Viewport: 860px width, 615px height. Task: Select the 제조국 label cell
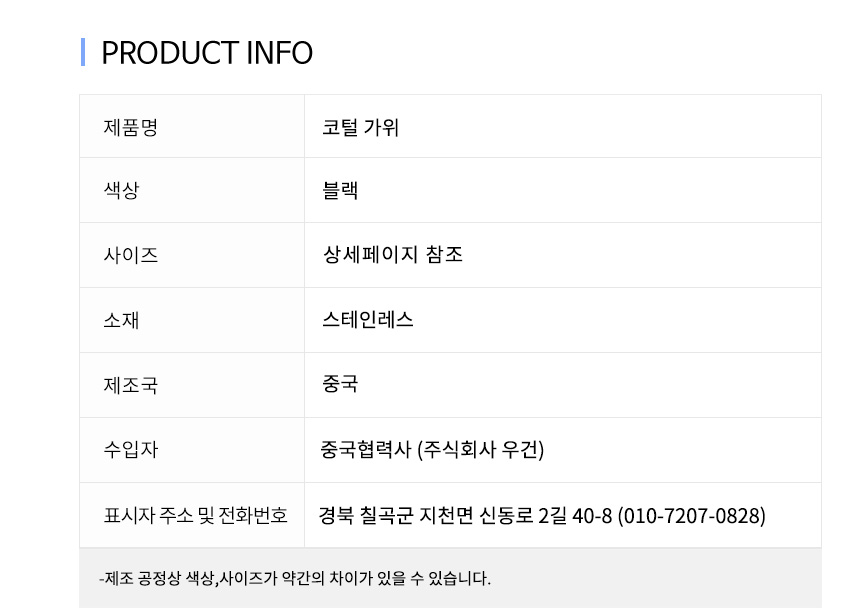(131, 385)
